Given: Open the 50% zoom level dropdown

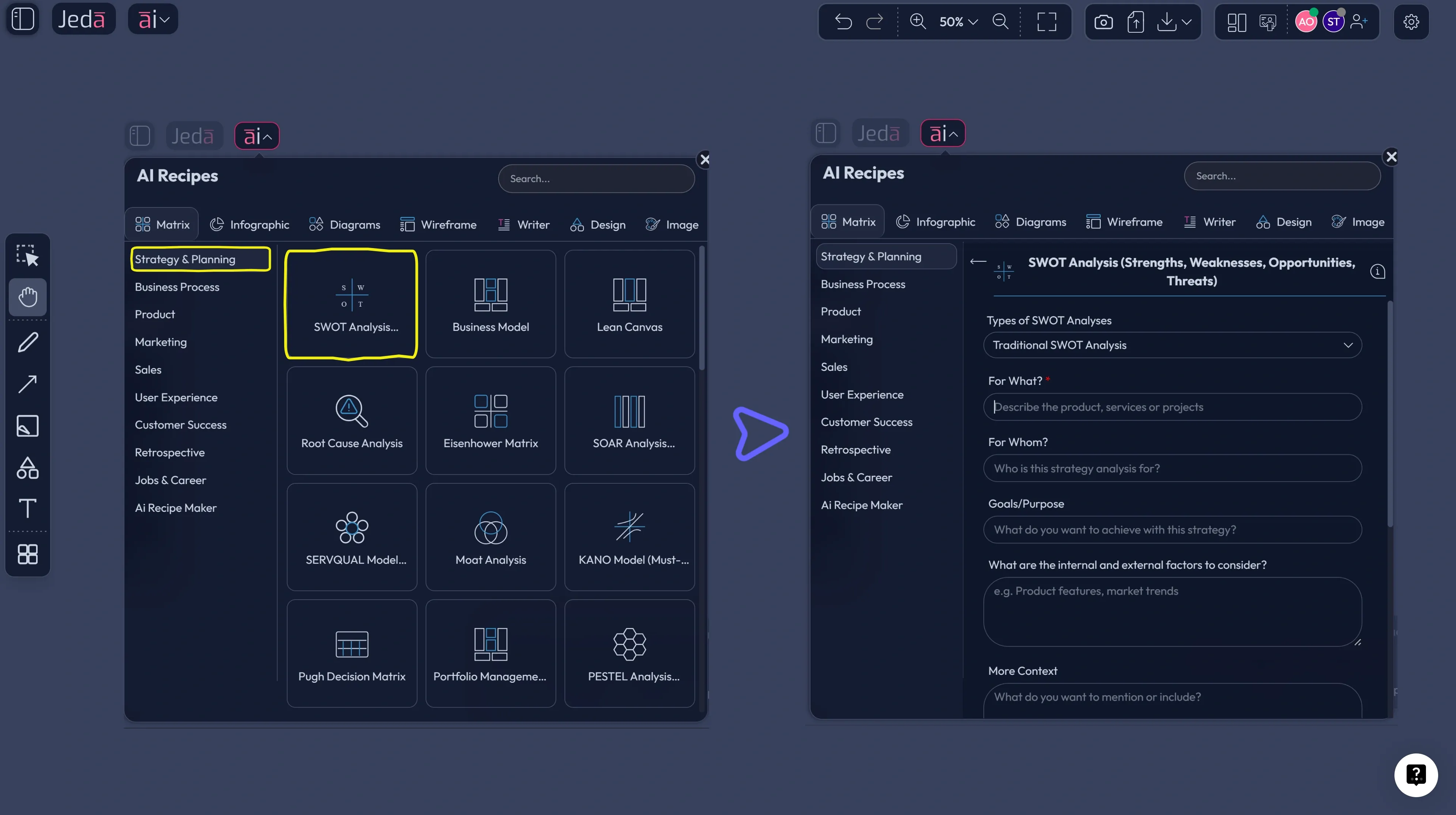Looking at the screenshot, I should click(x=956, y=22).
